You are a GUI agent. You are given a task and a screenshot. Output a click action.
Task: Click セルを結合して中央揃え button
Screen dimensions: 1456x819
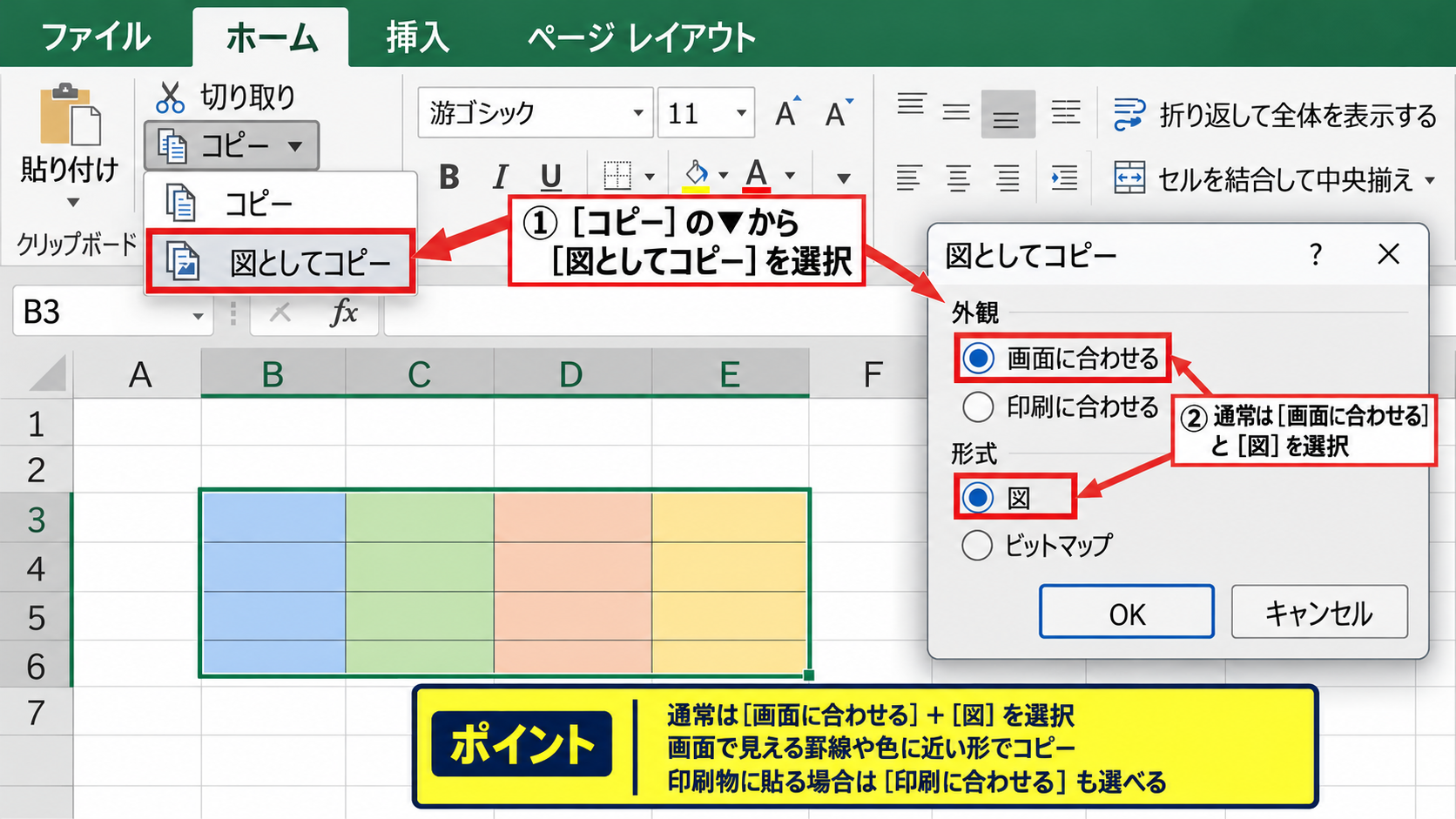click(x=1275, y=179)
